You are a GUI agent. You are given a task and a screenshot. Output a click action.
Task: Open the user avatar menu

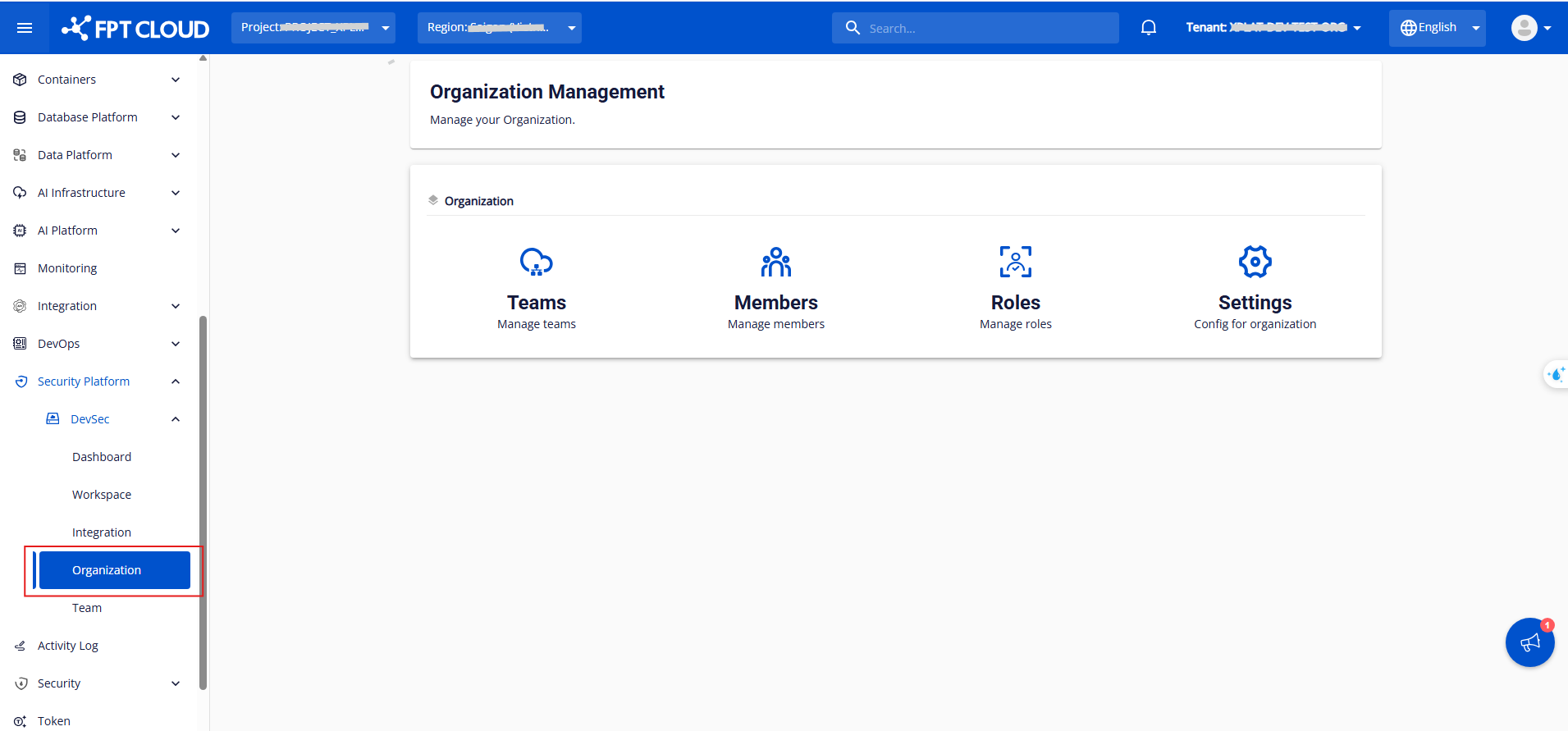point(1530,28)
